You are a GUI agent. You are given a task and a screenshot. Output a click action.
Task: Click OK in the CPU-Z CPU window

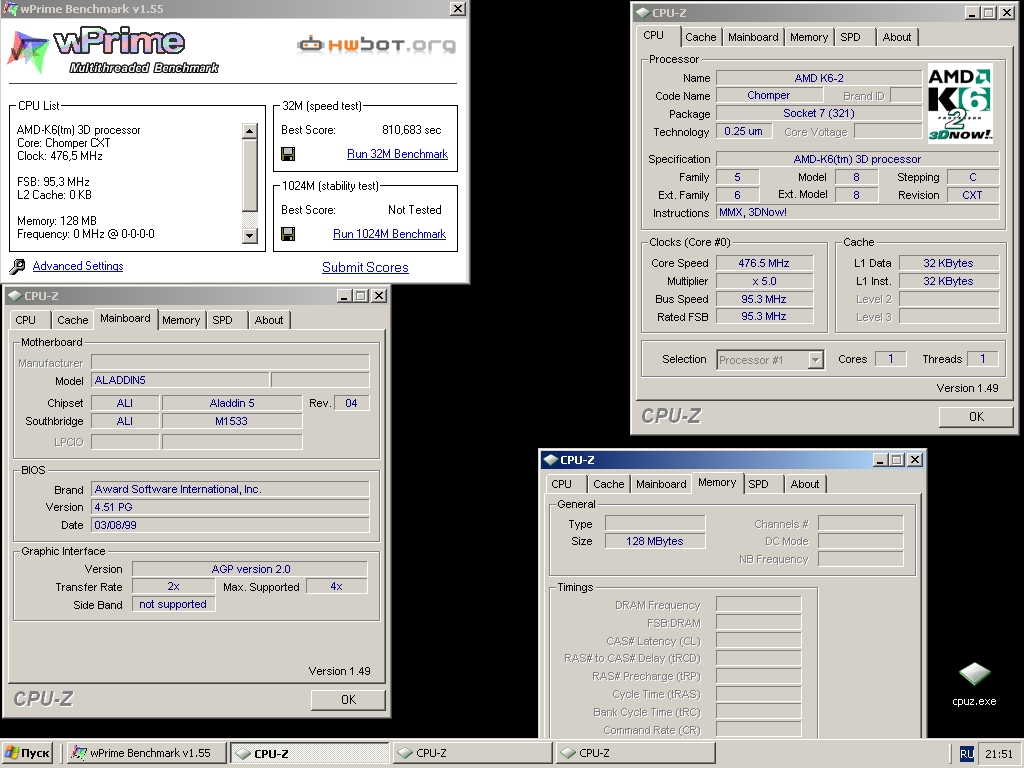coord(976,417)
